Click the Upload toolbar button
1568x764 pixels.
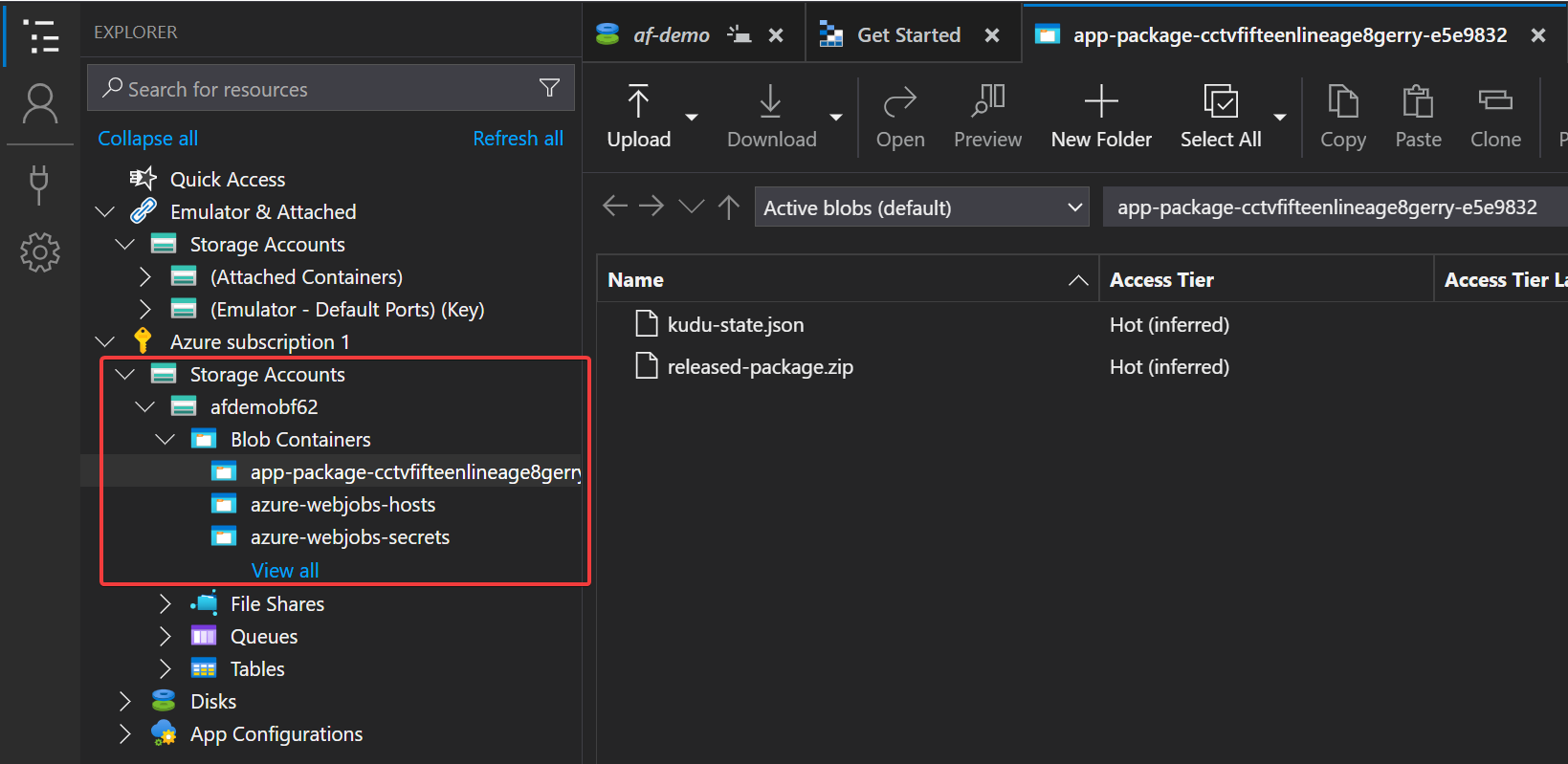click(638, 117)
